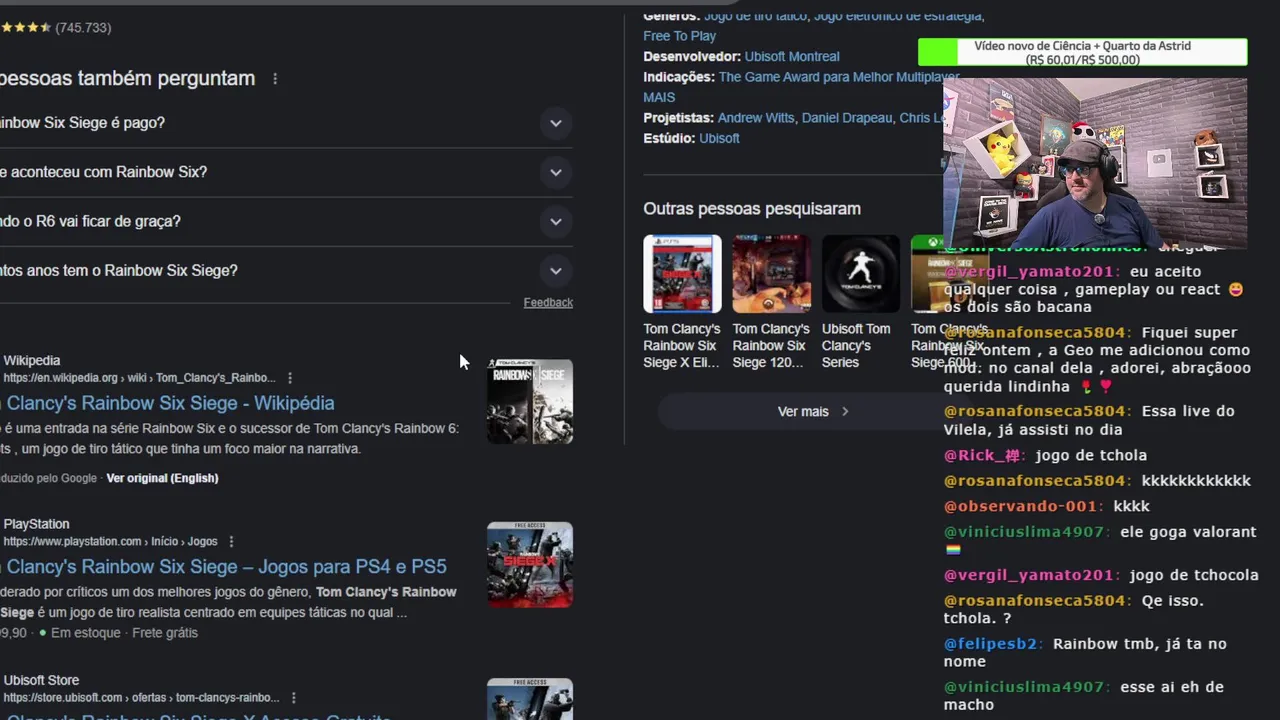Open the PlayStation result Siege X thumbnail
1280x720 pixels.
[530, 564]
